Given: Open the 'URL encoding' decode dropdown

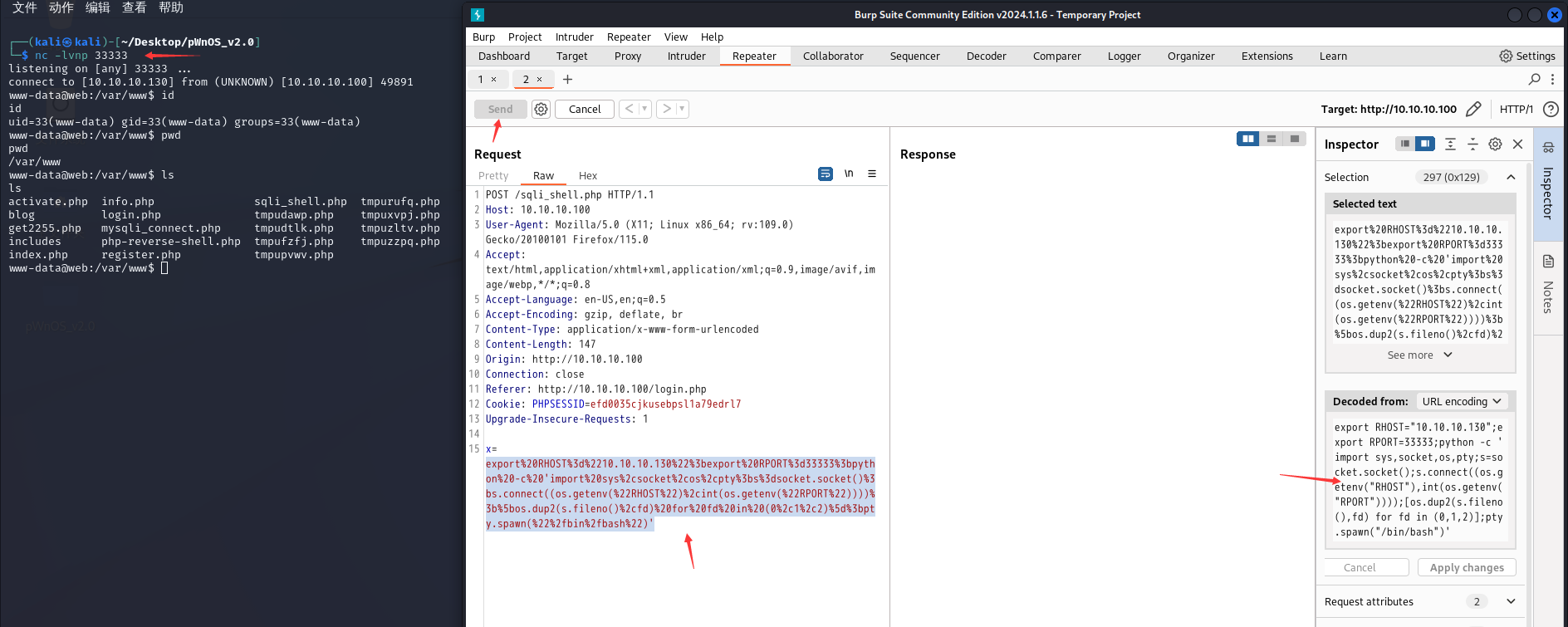Looking at the screenshot, I should (x=1461, y=401).
